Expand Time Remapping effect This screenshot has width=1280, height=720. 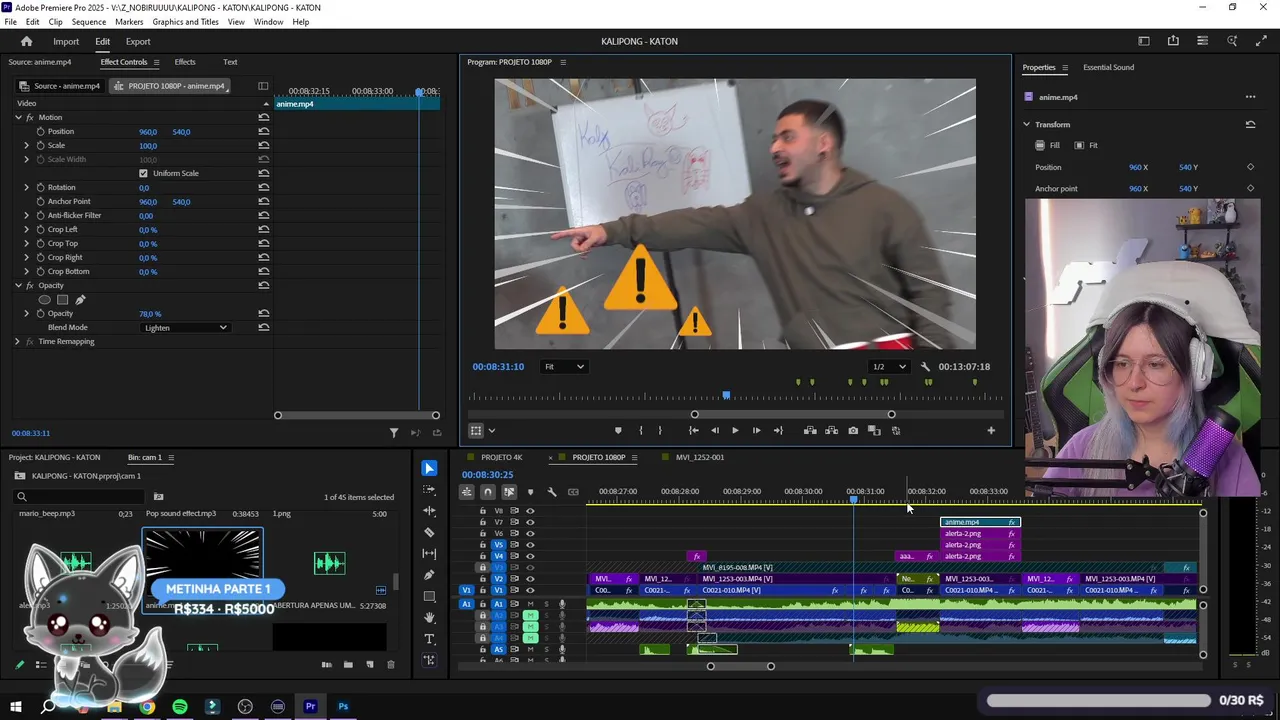click(17, 341)
